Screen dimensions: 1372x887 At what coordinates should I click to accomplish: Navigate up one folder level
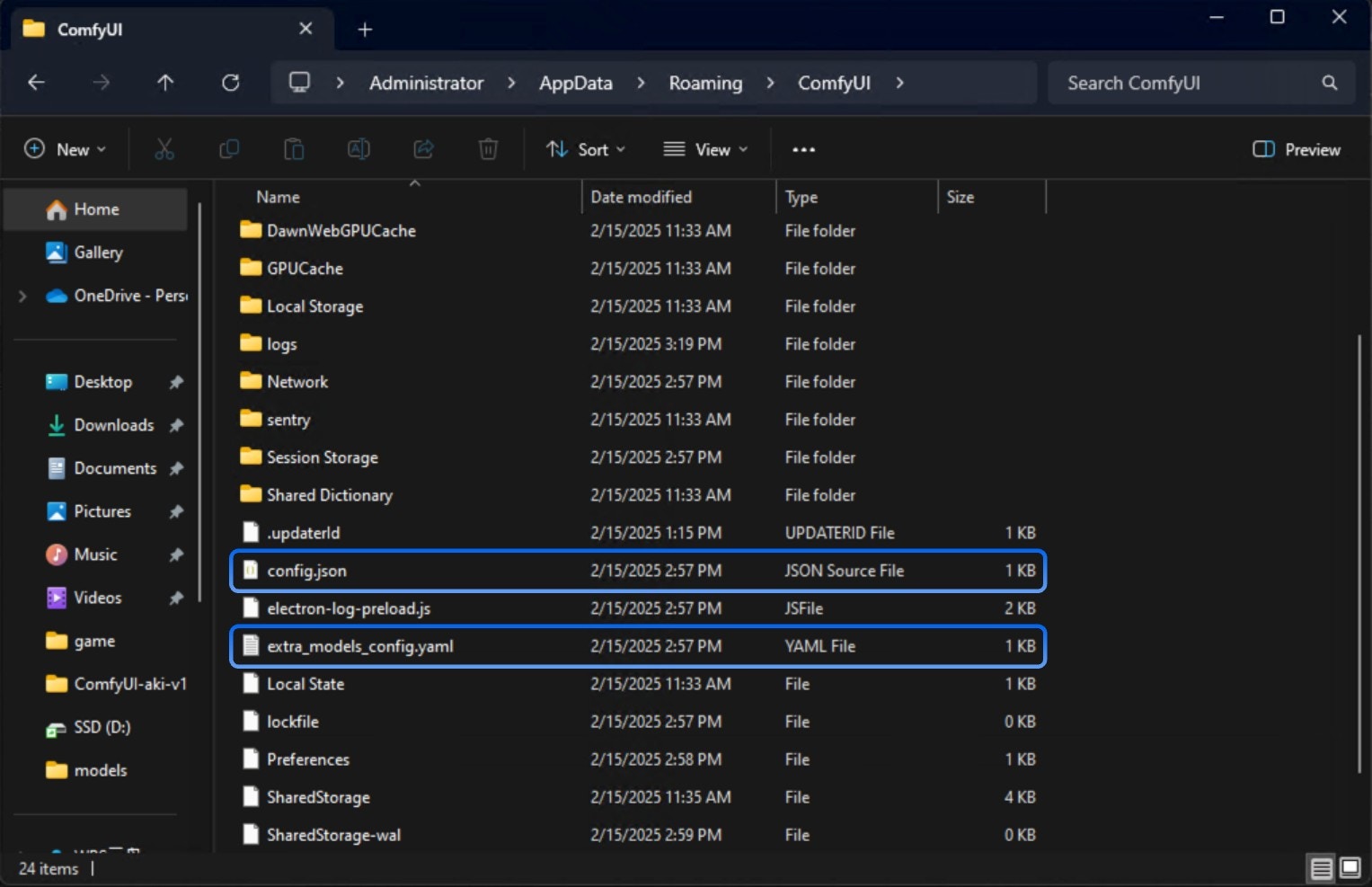click(x=165, y=82)
